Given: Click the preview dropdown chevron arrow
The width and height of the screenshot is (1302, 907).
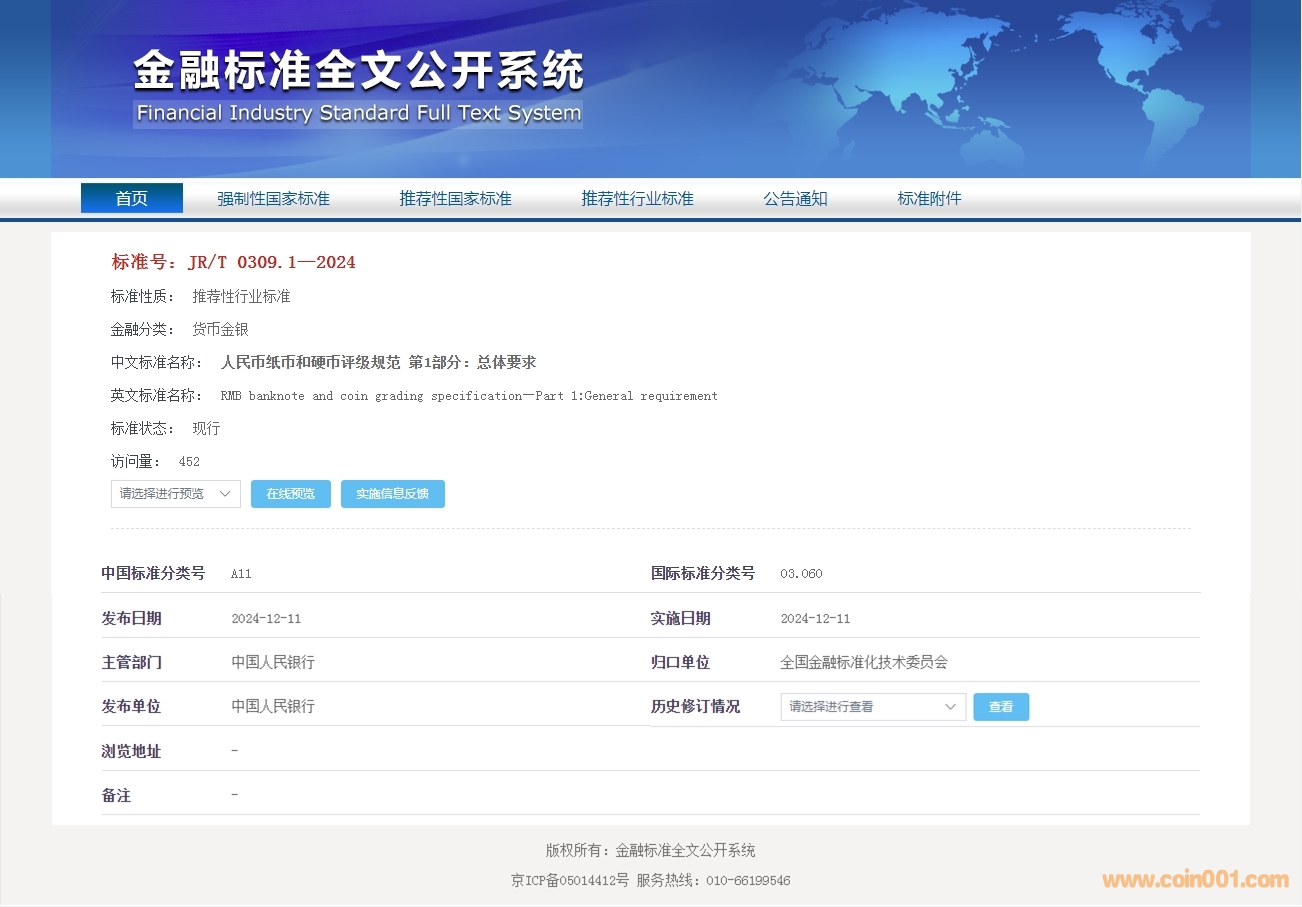Looking at the screenshot, I should 225,494.
